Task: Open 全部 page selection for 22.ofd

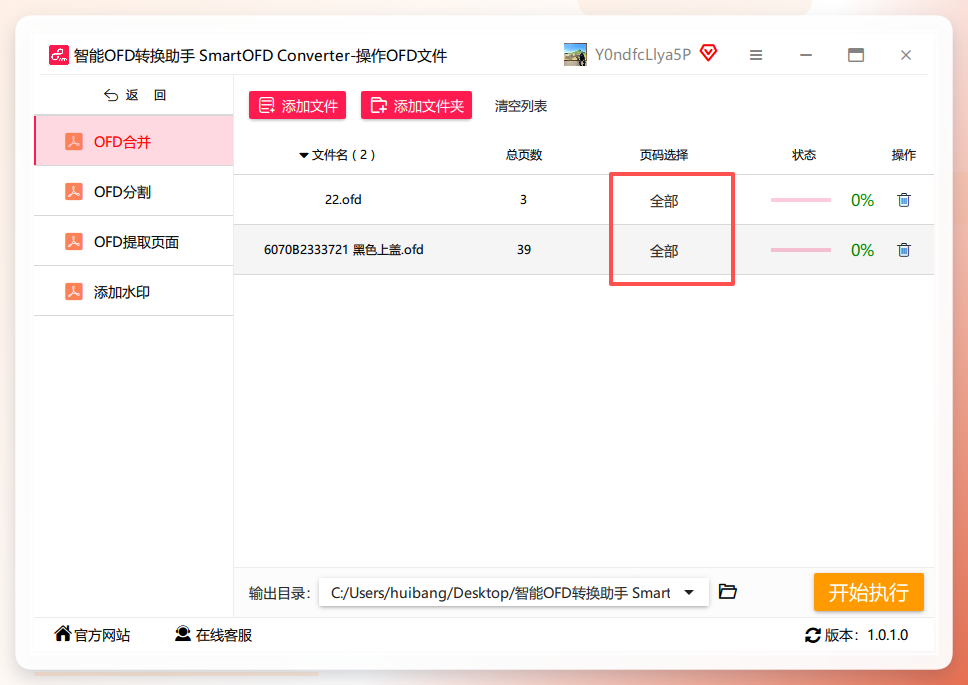Action: click(664, 201)
